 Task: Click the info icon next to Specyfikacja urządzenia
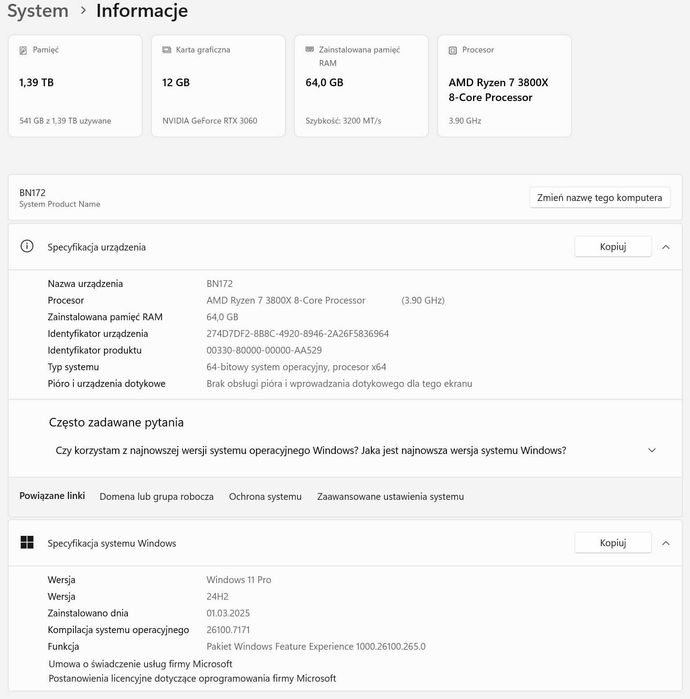(27, 246)
